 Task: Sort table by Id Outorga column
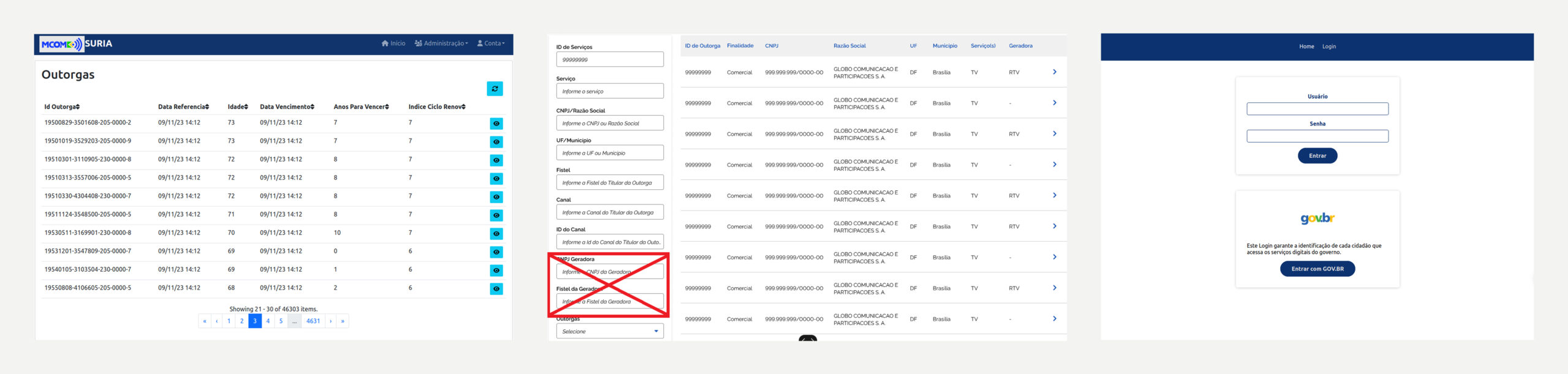click(62, 107)
